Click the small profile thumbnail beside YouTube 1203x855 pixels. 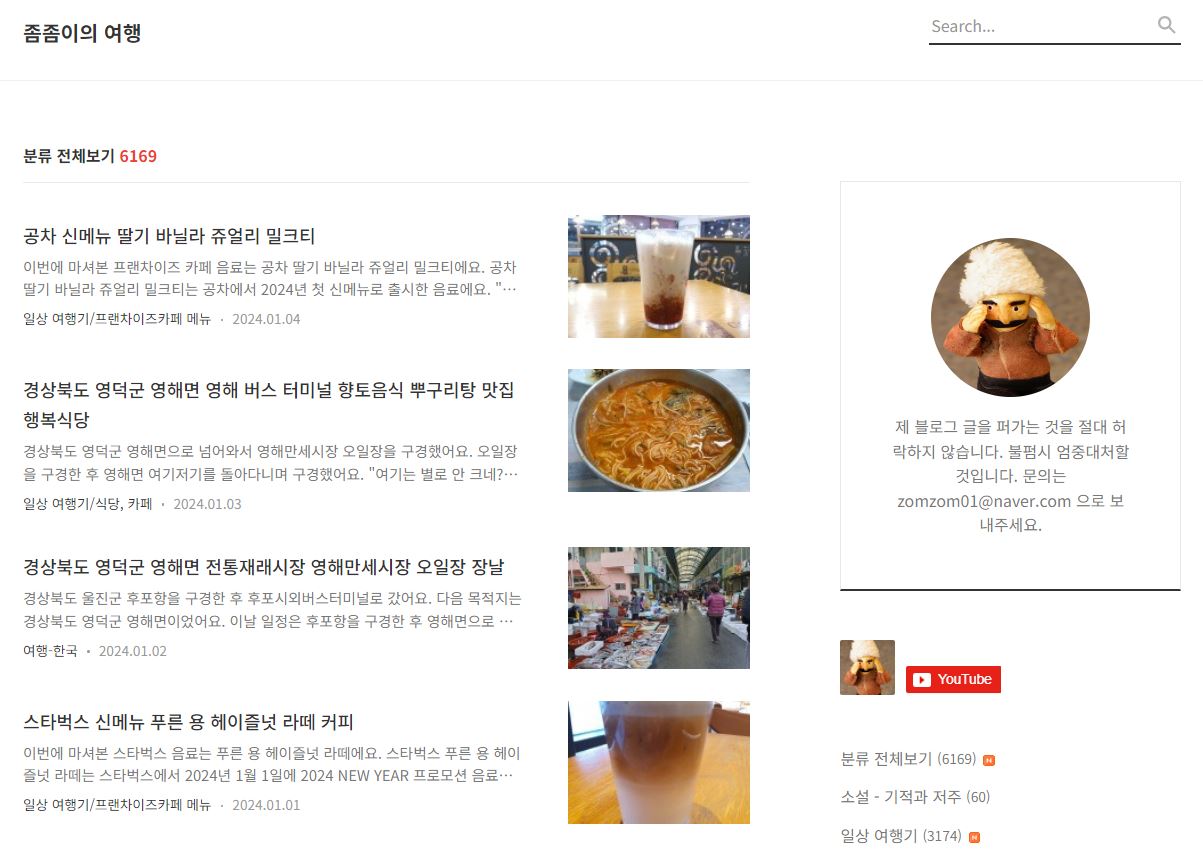click(x=867, y=667)
